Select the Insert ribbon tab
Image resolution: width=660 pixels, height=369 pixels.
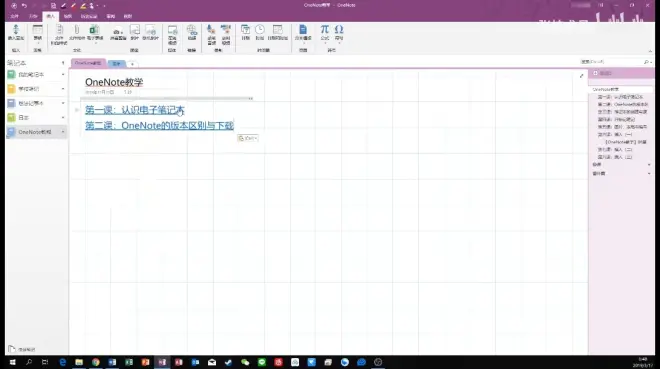[51, 16]
